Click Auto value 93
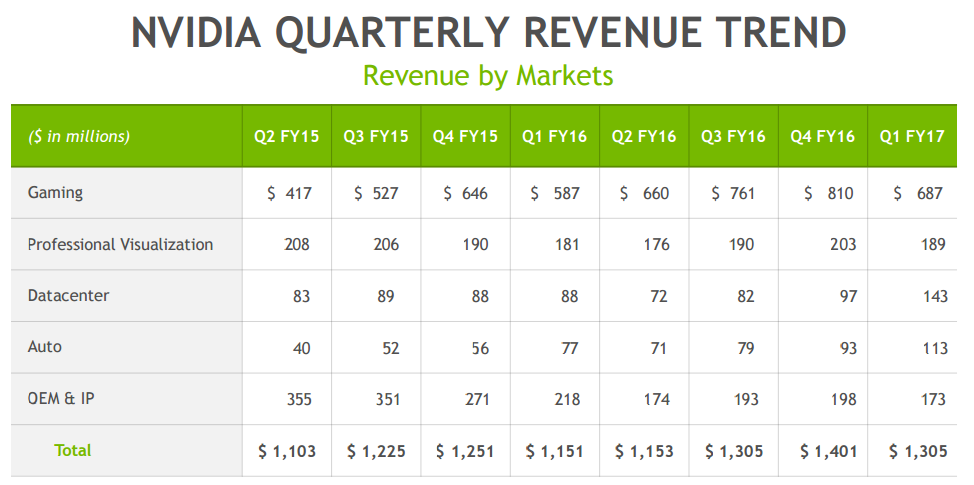Viewport: 974px width, 485px height. (x=849, y=348)
